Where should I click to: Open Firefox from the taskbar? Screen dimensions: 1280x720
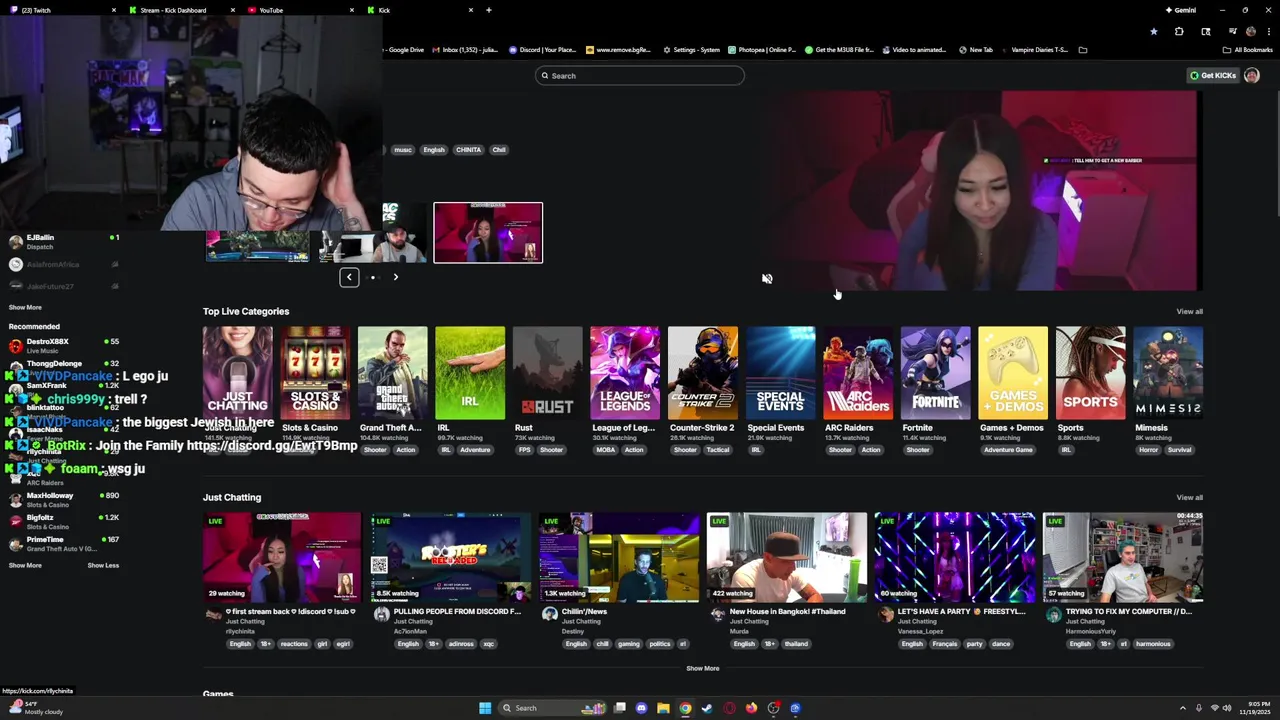coord(751,708)
